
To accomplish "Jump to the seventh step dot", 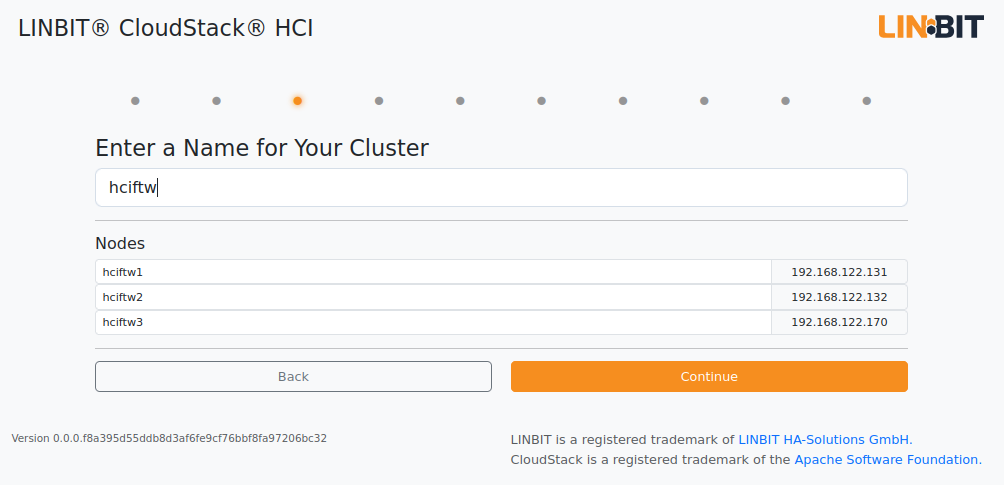I will coord(623,101).
